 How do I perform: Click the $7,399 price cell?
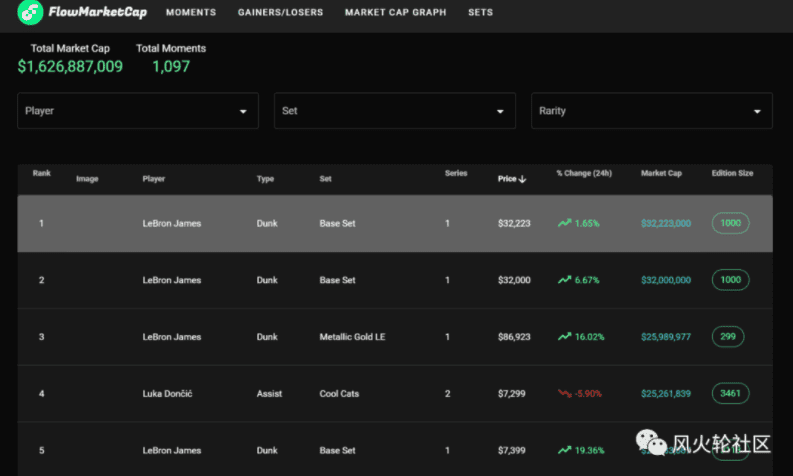coord(511,450)
